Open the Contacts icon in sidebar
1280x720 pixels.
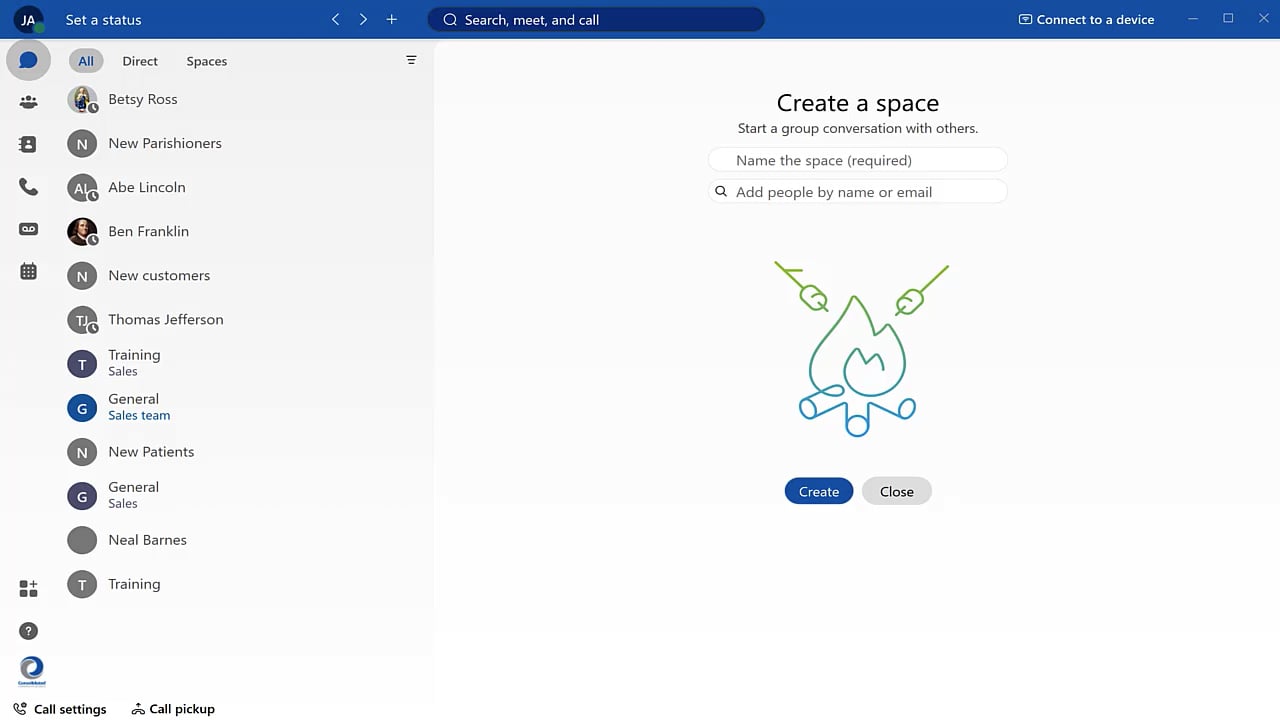(28, 144)
